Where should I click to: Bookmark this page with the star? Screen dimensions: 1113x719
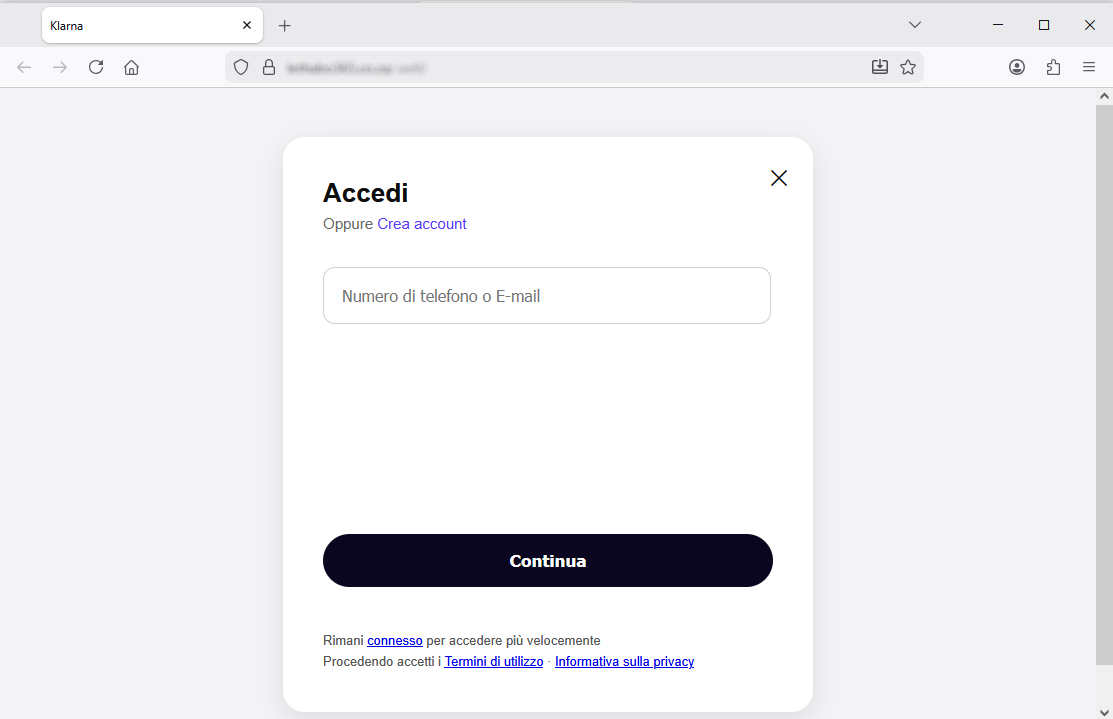[x=908, y=67]
